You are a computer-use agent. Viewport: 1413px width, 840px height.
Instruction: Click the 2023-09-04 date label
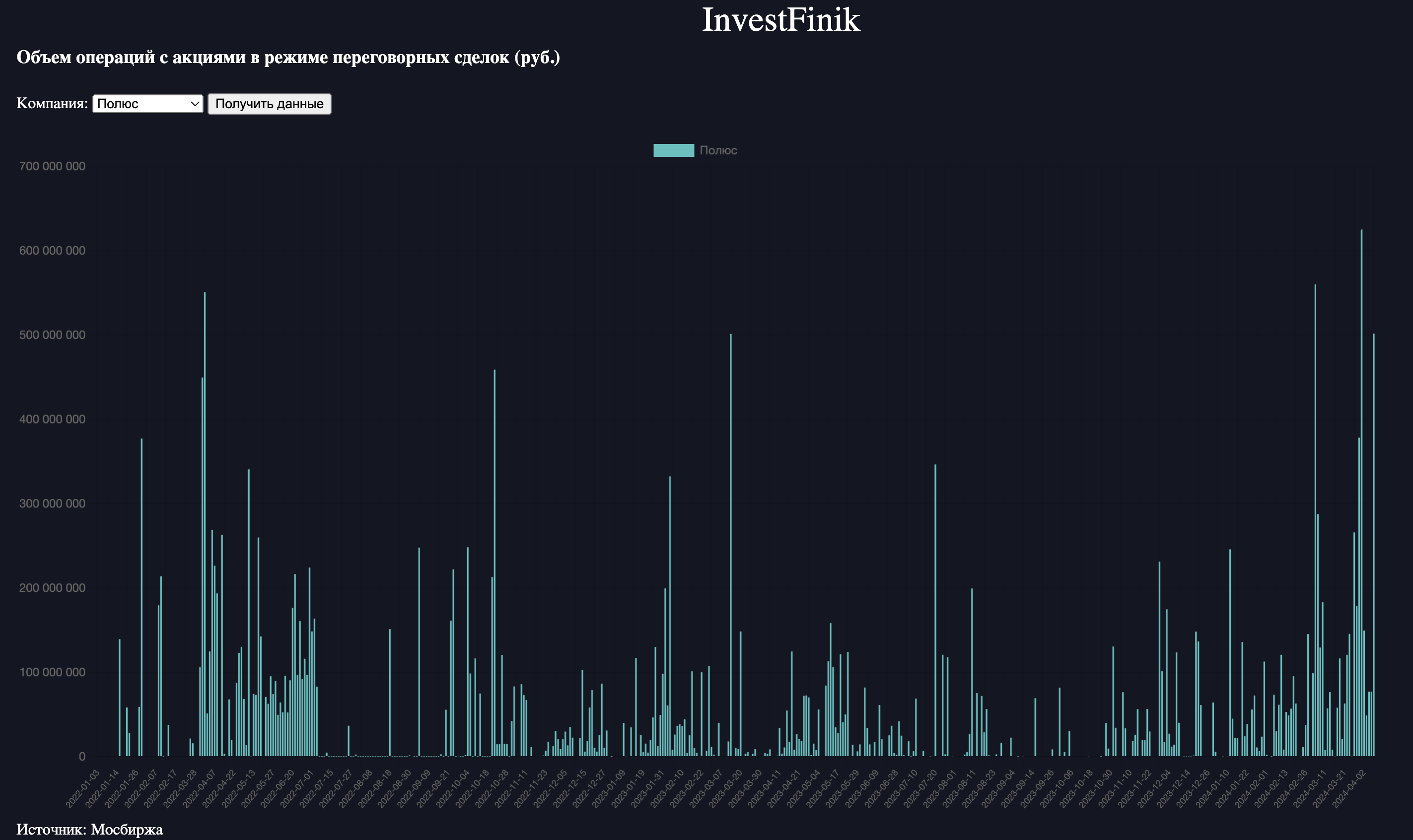(x=999, y=788)
